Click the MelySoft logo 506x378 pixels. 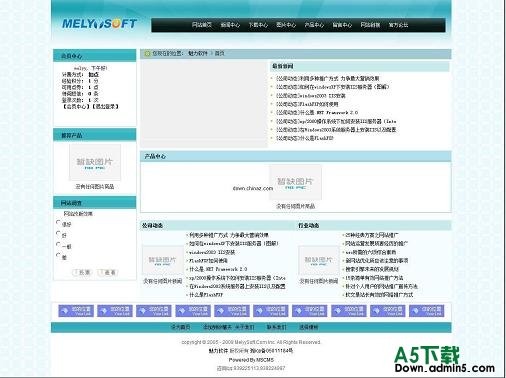pos(99,23)
